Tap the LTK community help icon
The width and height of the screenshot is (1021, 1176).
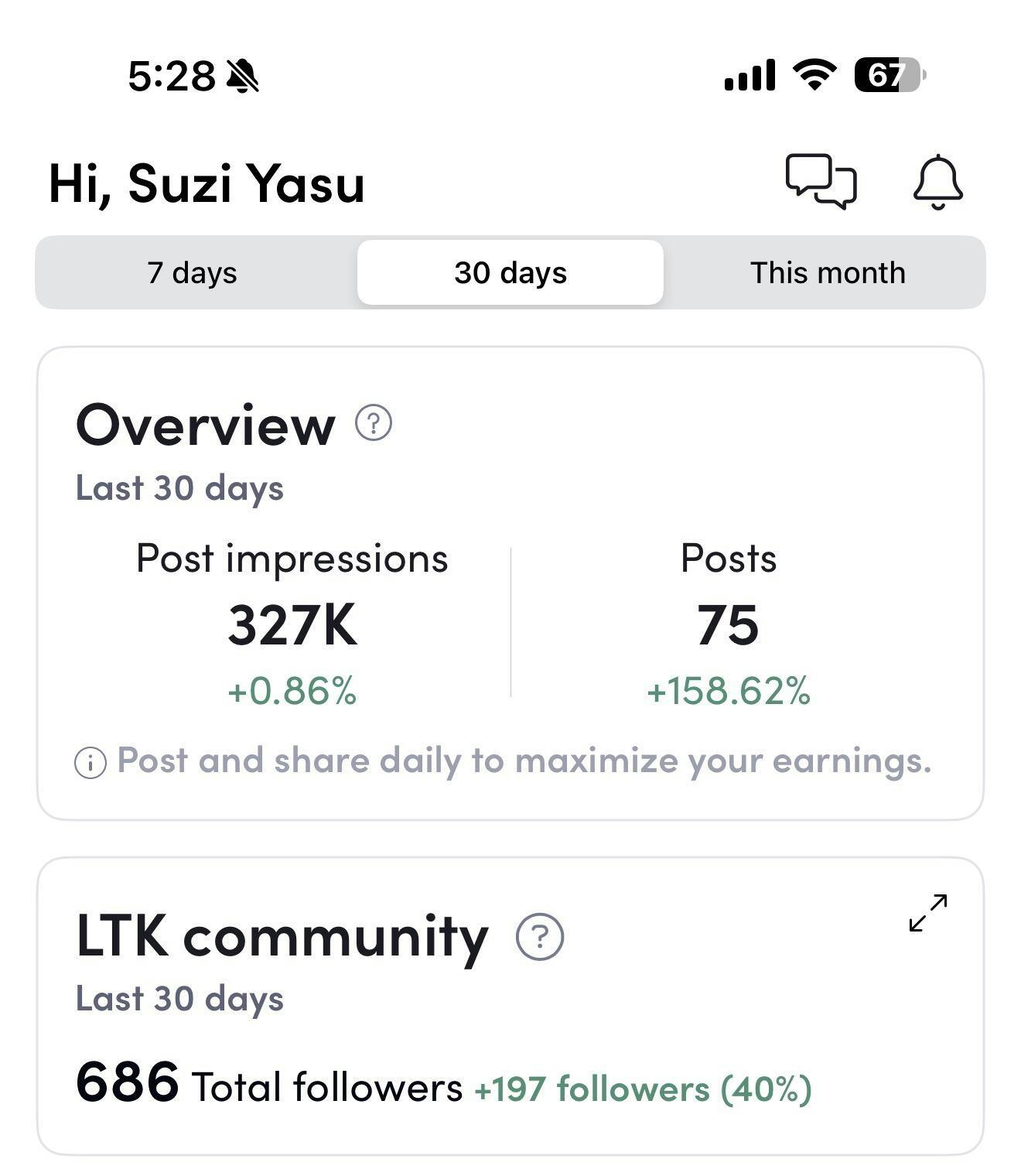click(x=540, y=936)
